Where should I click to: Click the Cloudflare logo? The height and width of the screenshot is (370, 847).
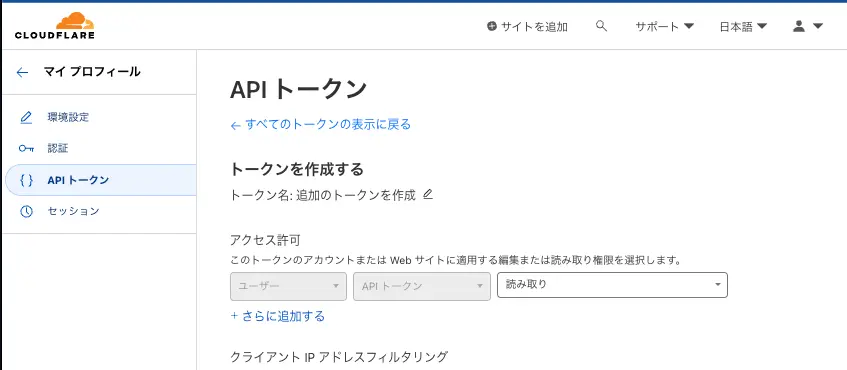[55, 25]
